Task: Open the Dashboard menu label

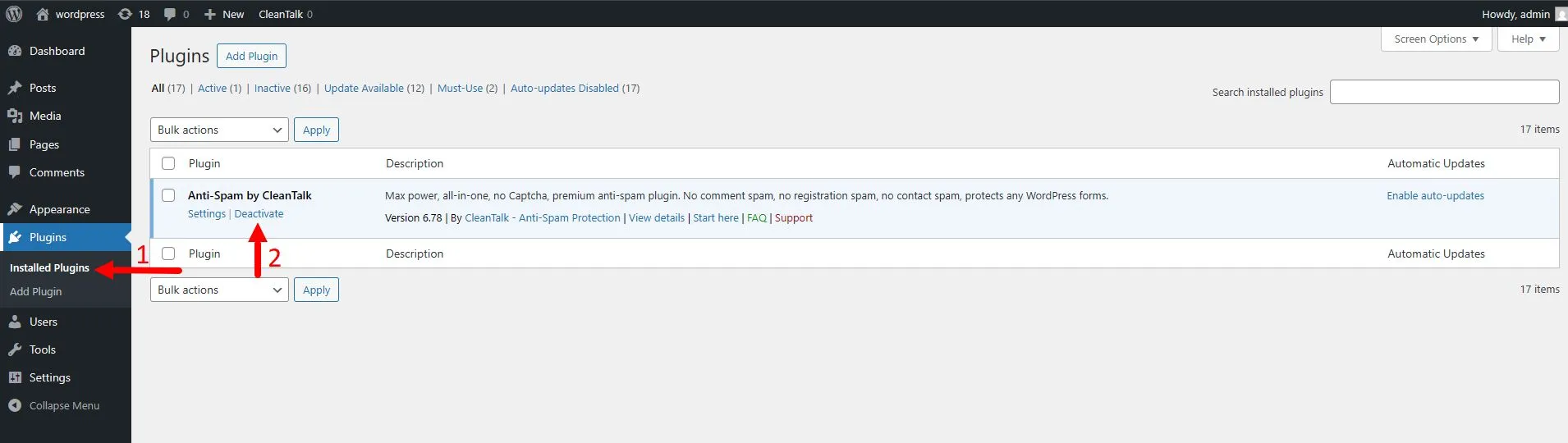Action: click(x=57, y=51)
